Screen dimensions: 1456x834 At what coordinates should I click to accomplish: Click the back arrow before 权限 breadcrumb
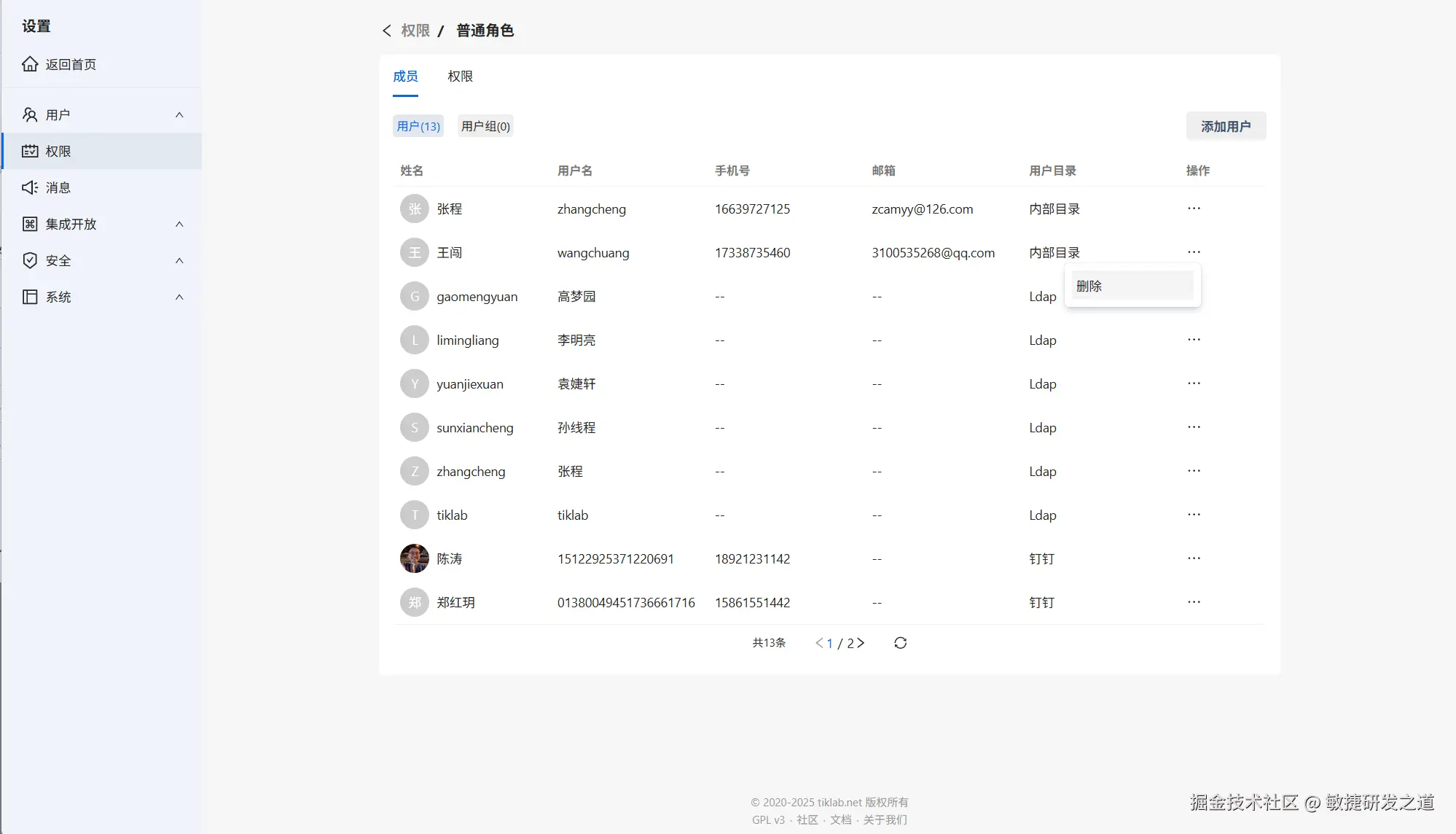pyautogui.click(x=387, y=31)
